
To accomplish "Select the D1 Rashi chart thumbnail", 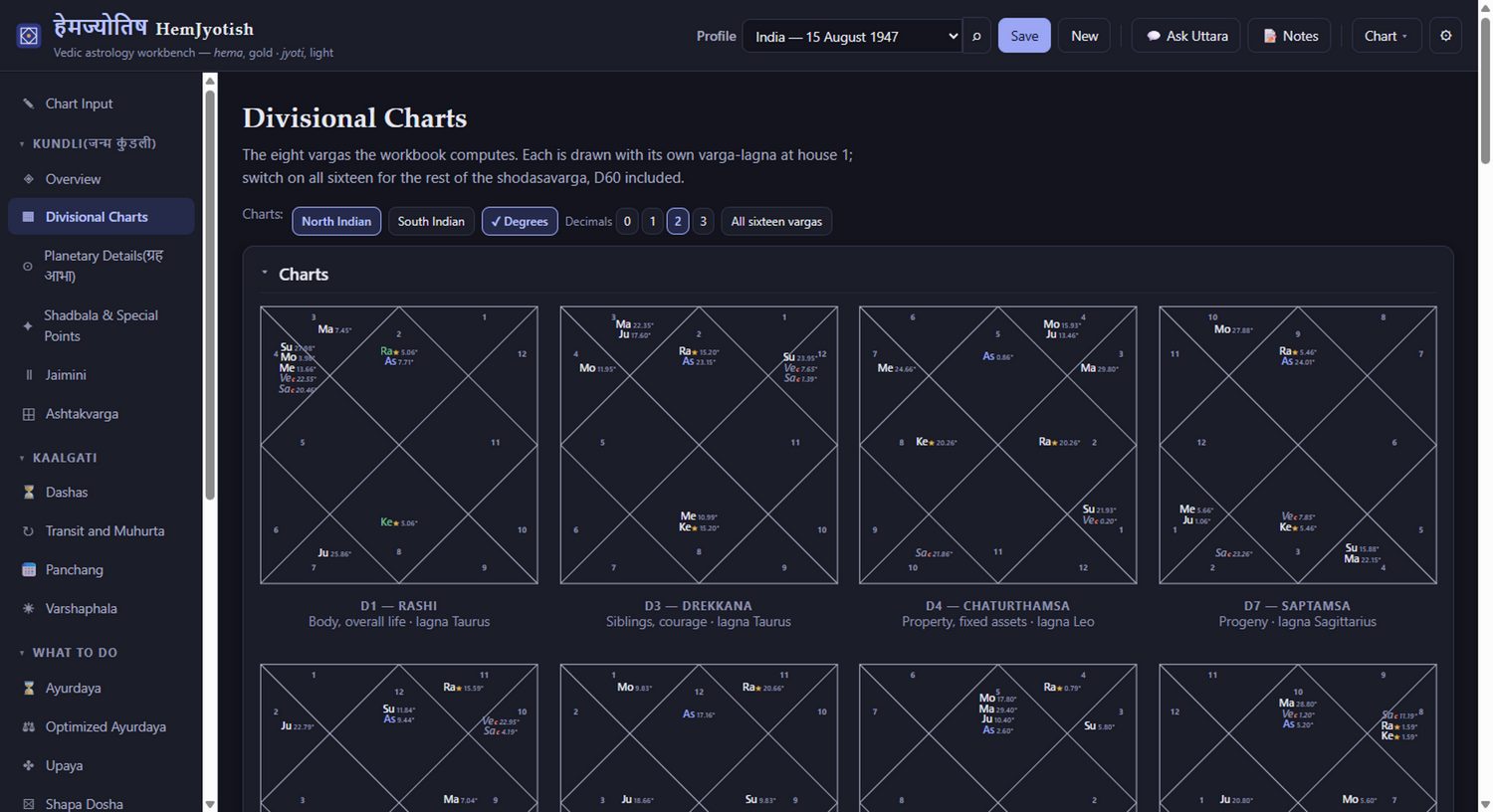I will pyautogui.click(x=399, y=445).
